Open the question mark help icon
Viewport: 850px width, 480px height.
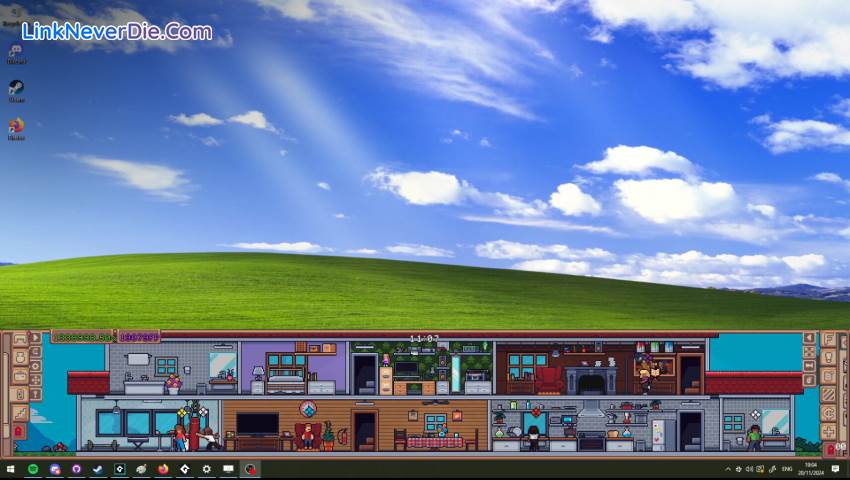click(36, 395)
